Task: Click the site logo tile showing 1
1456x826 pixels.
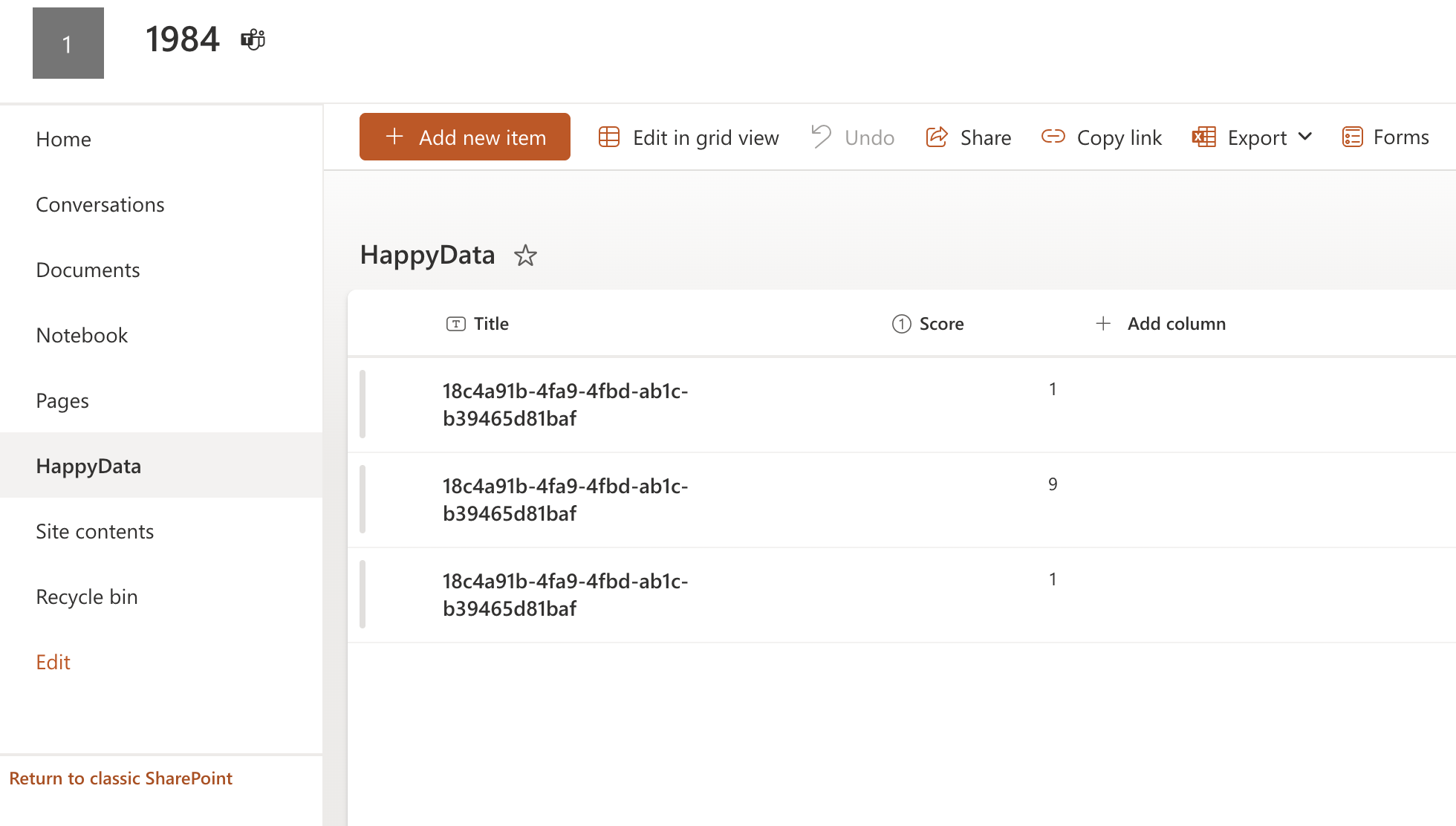Action: [x=68, y=43]
